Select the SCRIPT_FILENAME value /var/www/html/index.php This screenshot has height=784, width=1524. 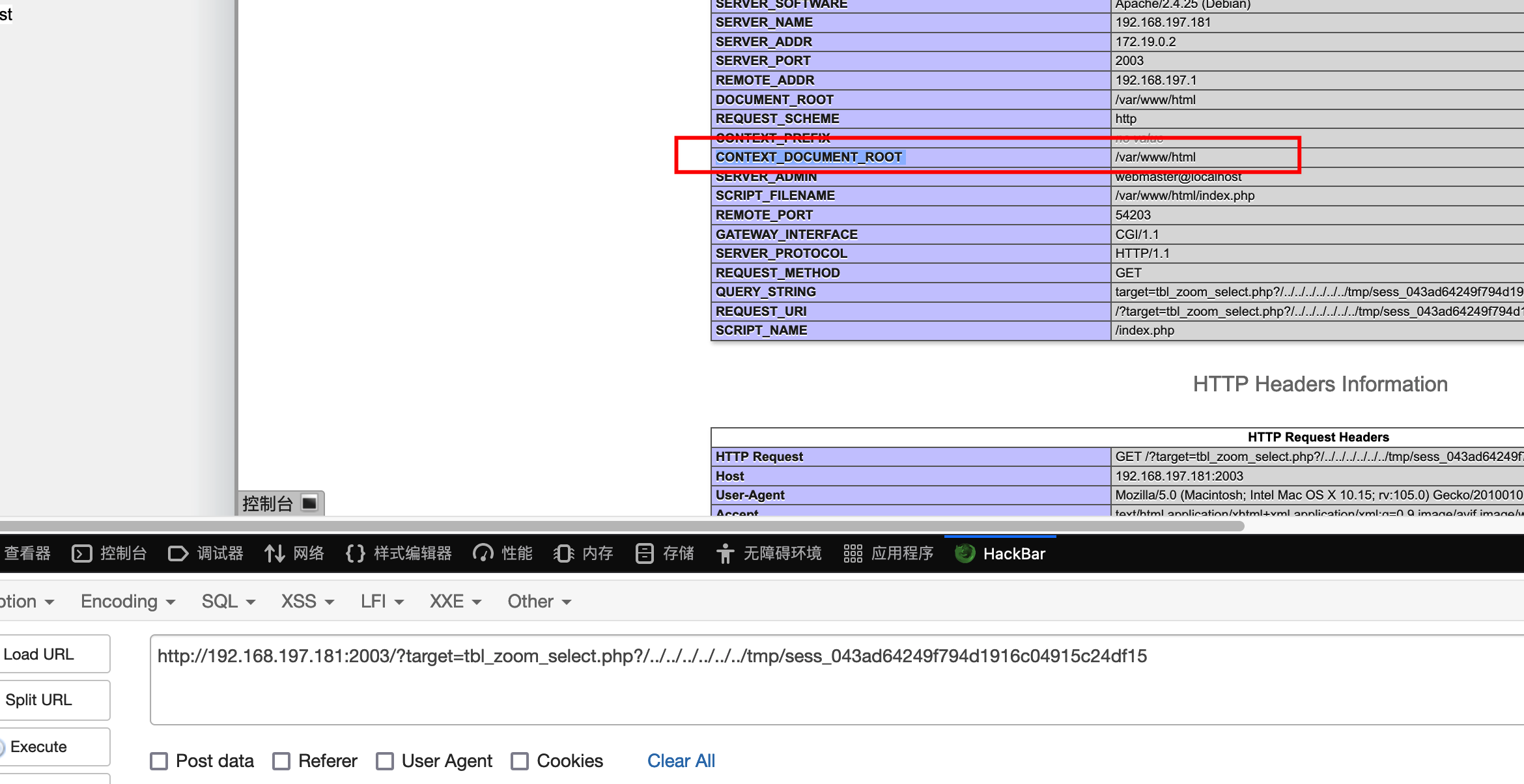point(1185,195)
